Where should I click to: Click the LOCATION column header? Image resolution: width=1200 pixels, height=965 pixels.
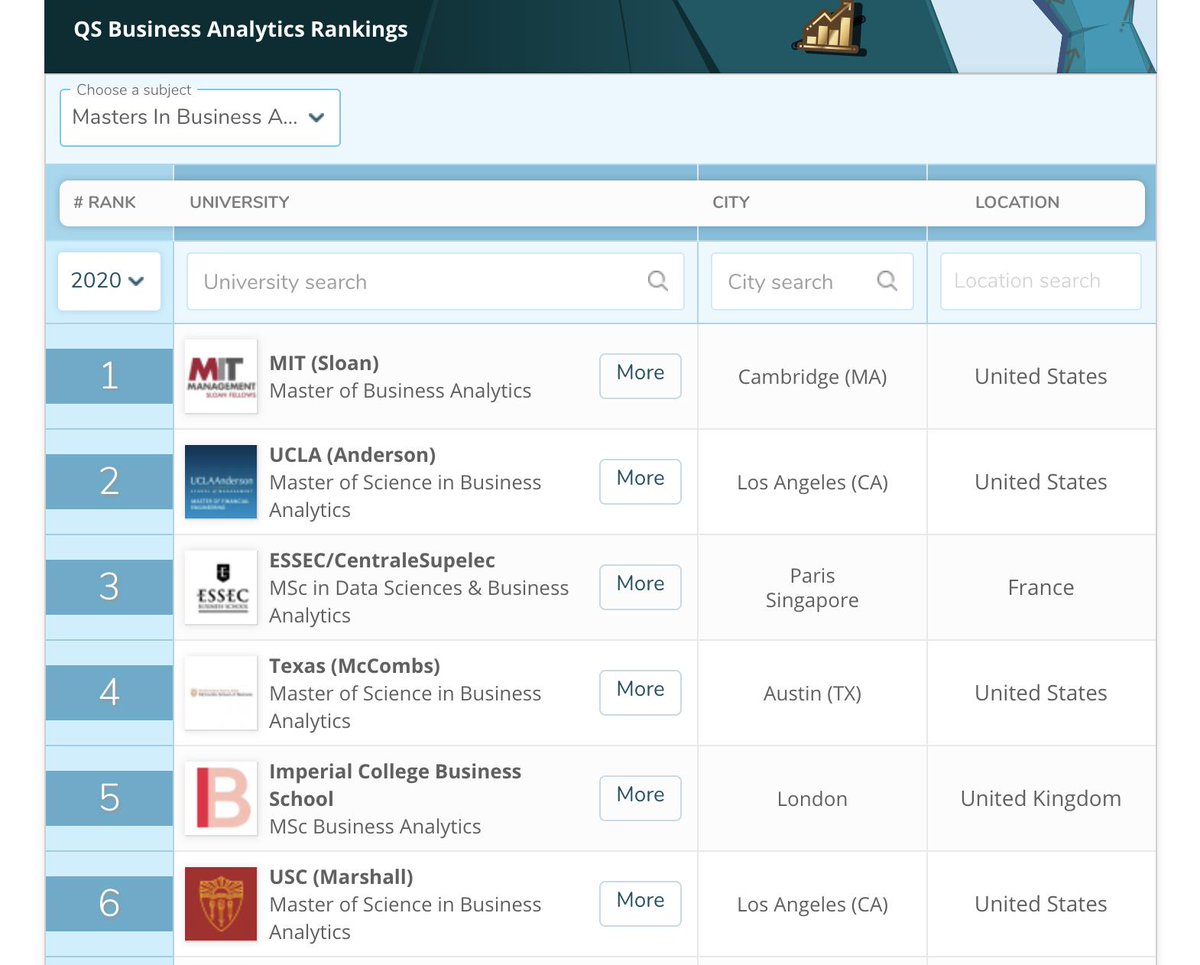pos(1017,202)
